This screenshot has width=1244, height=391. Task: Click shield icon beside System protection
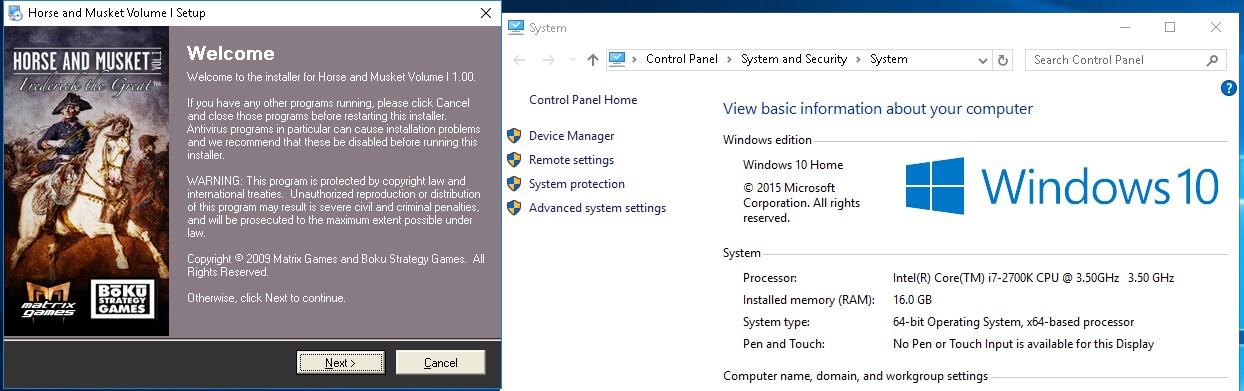(x=514, y=184)
